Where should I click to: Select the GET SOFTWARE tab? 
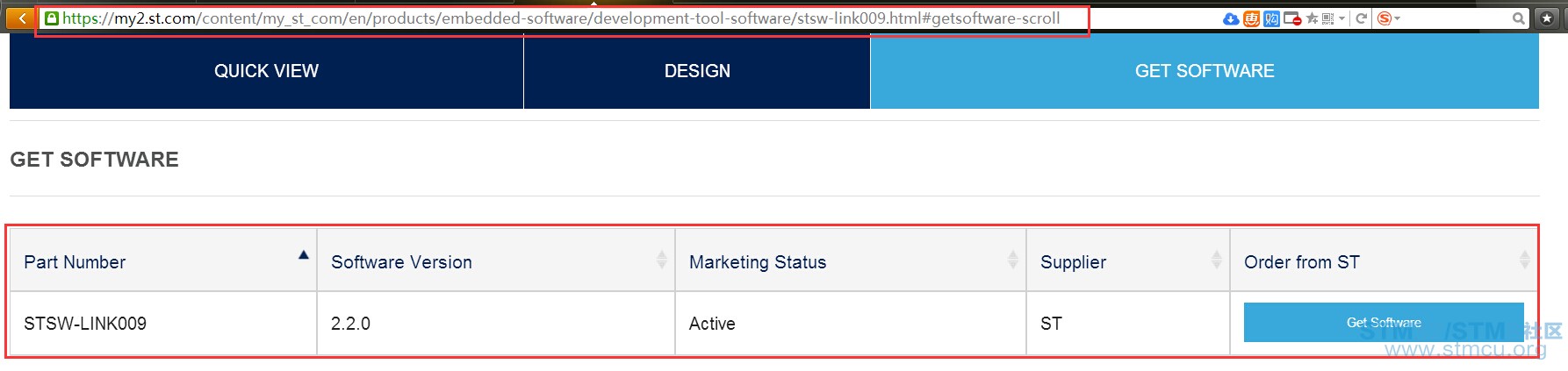[x=1205, y=71]
